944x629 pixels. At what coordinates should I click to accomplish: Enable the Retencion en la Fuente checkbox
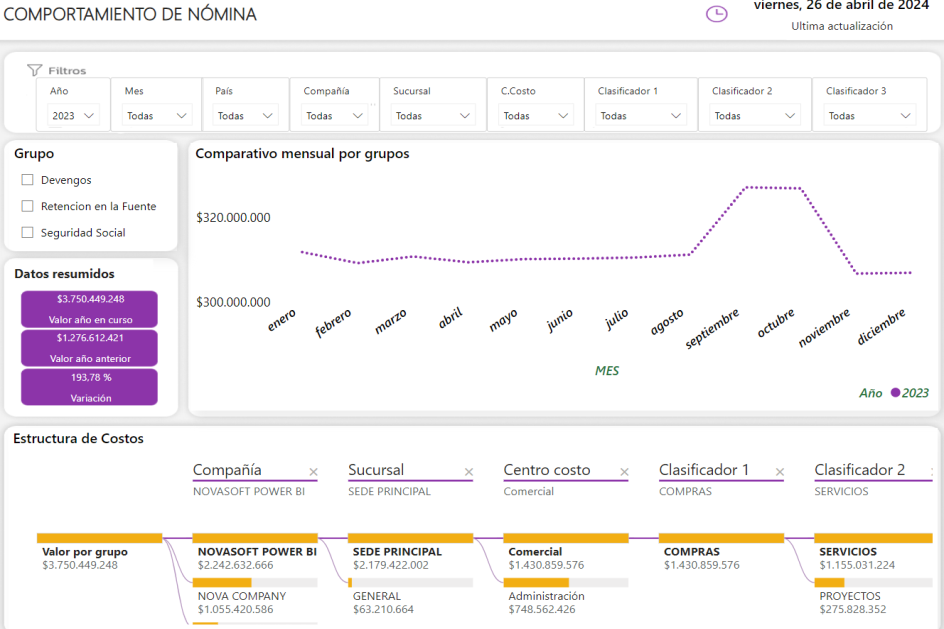coord(28,206)
